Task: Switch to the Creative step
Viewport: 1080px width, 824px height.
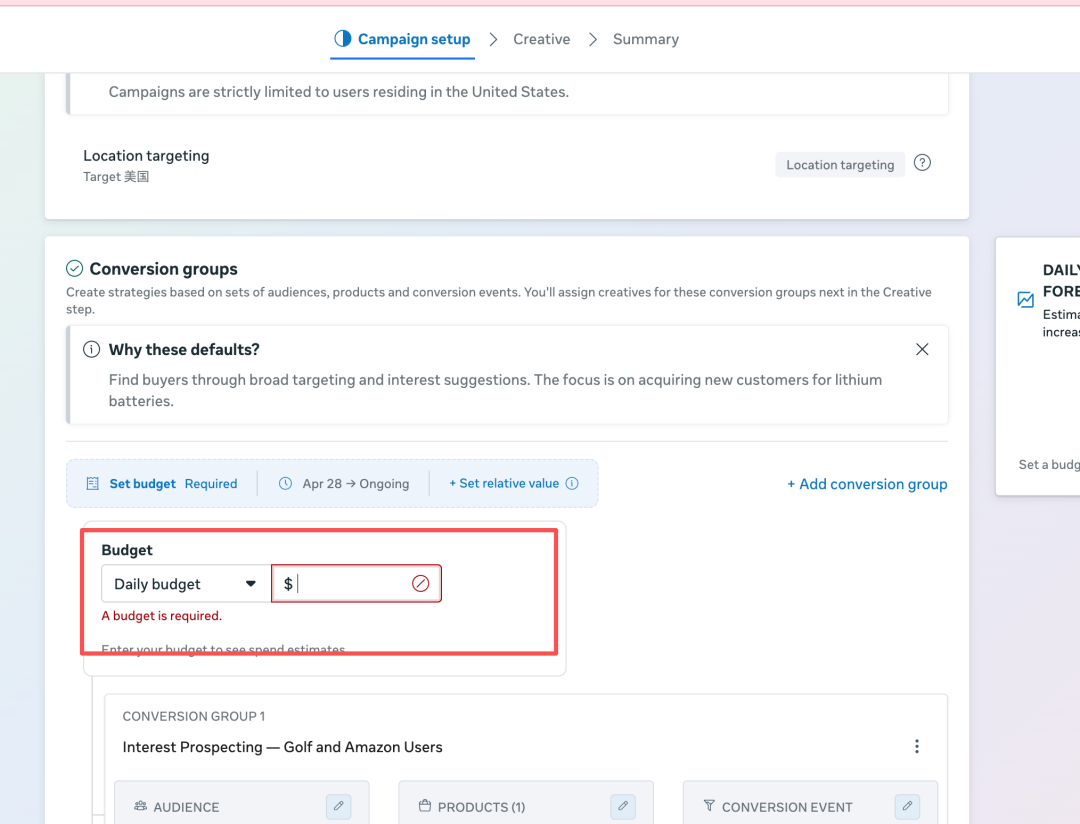Action: pyautogui.click(x=541, y=39)
